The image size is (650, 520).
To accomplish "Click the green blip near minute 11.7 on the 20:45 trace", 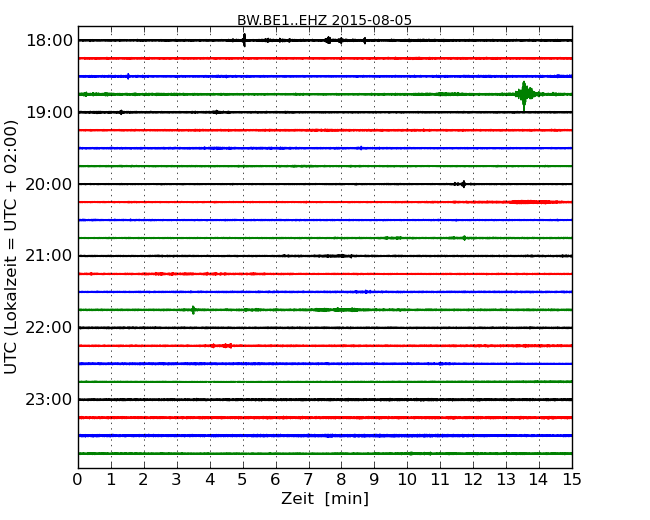I will click(464, 238).
